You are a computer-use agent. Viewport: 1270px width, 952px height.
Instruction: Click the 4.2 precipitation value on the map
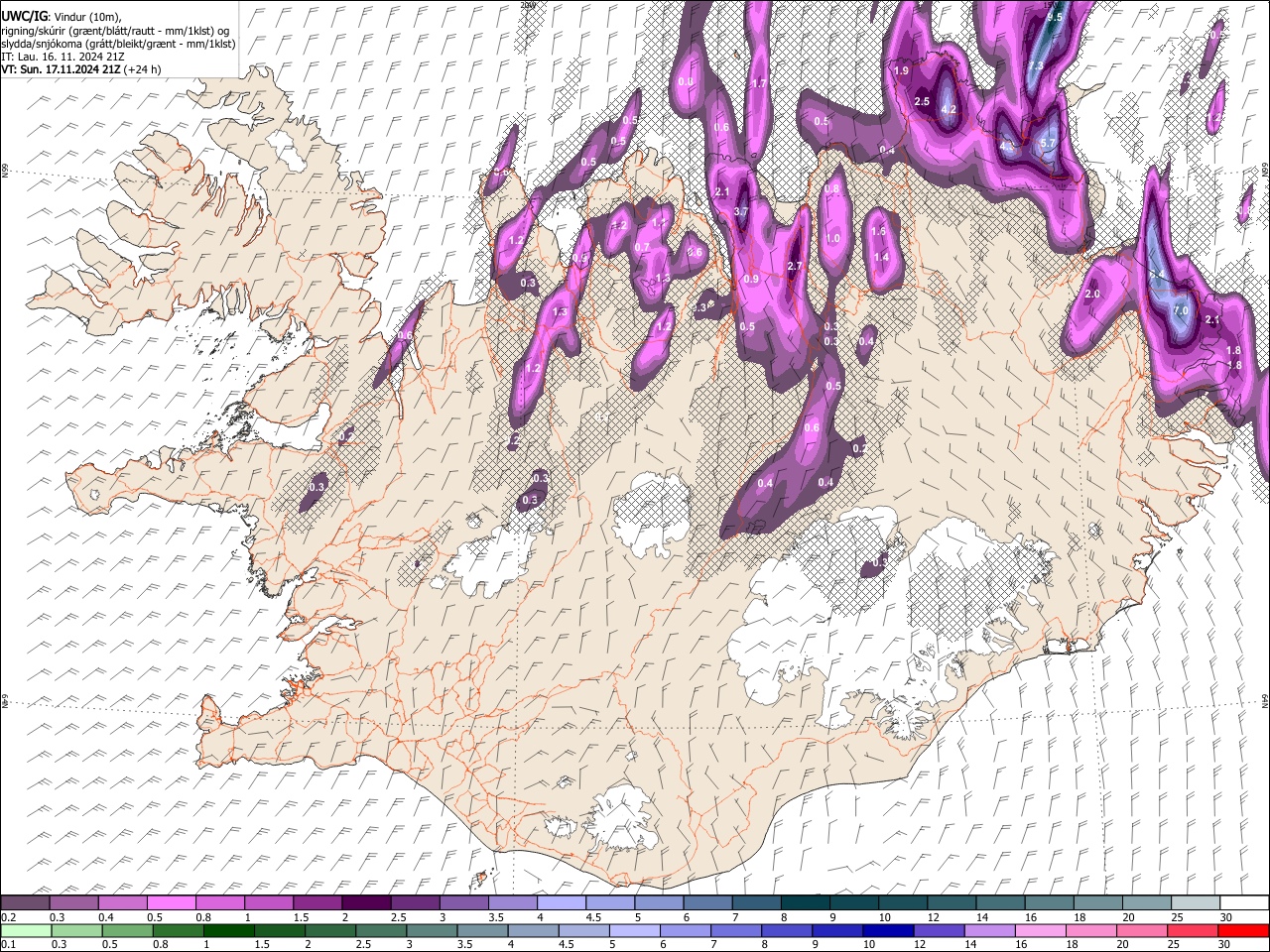click(x=948, y=109)
